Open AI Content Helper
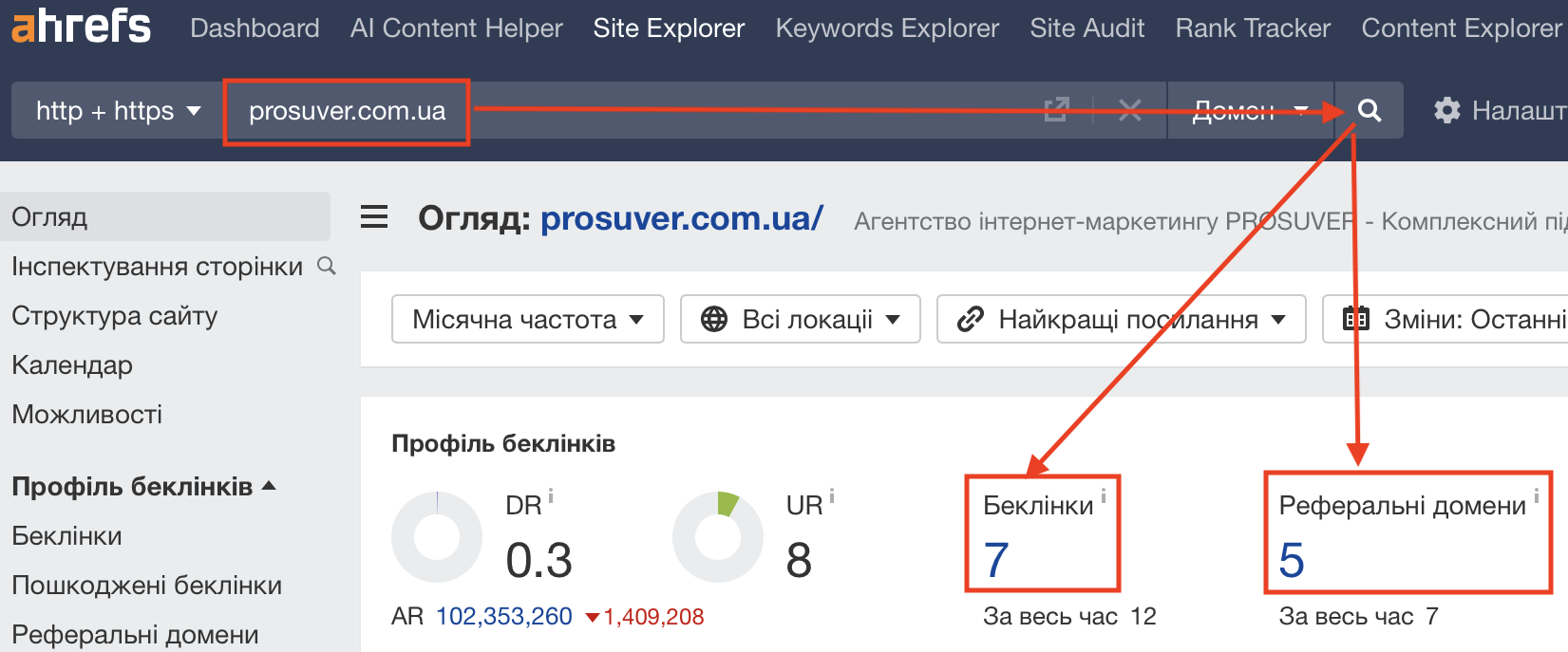The image size is (1568, 652). (x=456, y=28)
